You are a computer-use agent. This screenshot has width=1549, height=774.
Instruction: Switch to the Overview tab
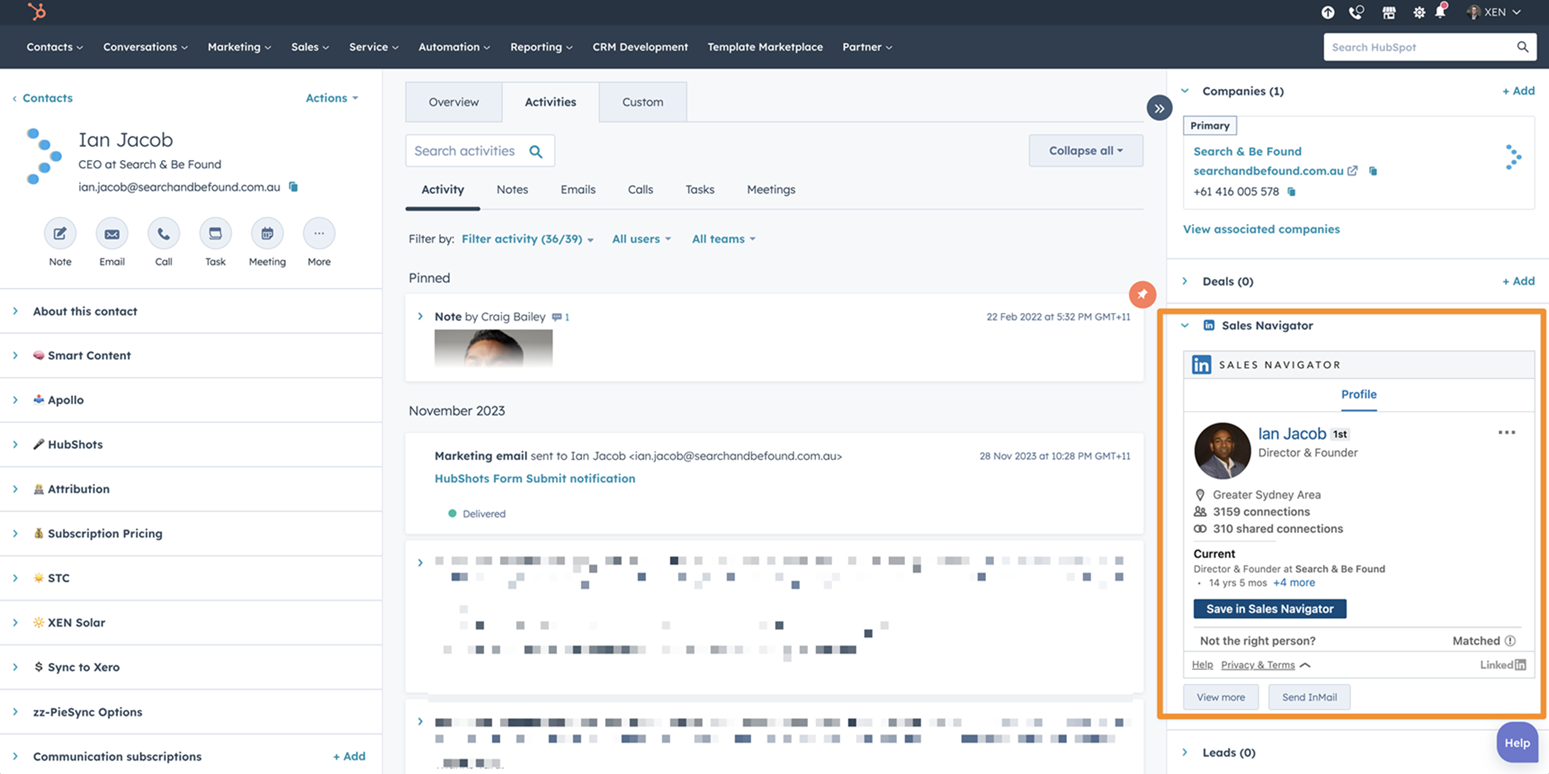[x=454, y=102]
